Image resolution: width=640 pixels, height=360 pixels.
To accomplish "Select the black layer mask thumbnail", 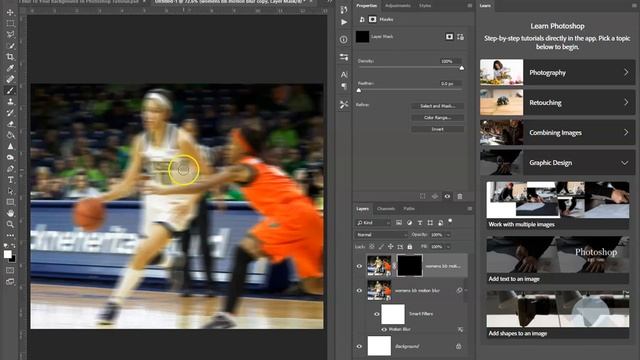I will pos(410,265).
